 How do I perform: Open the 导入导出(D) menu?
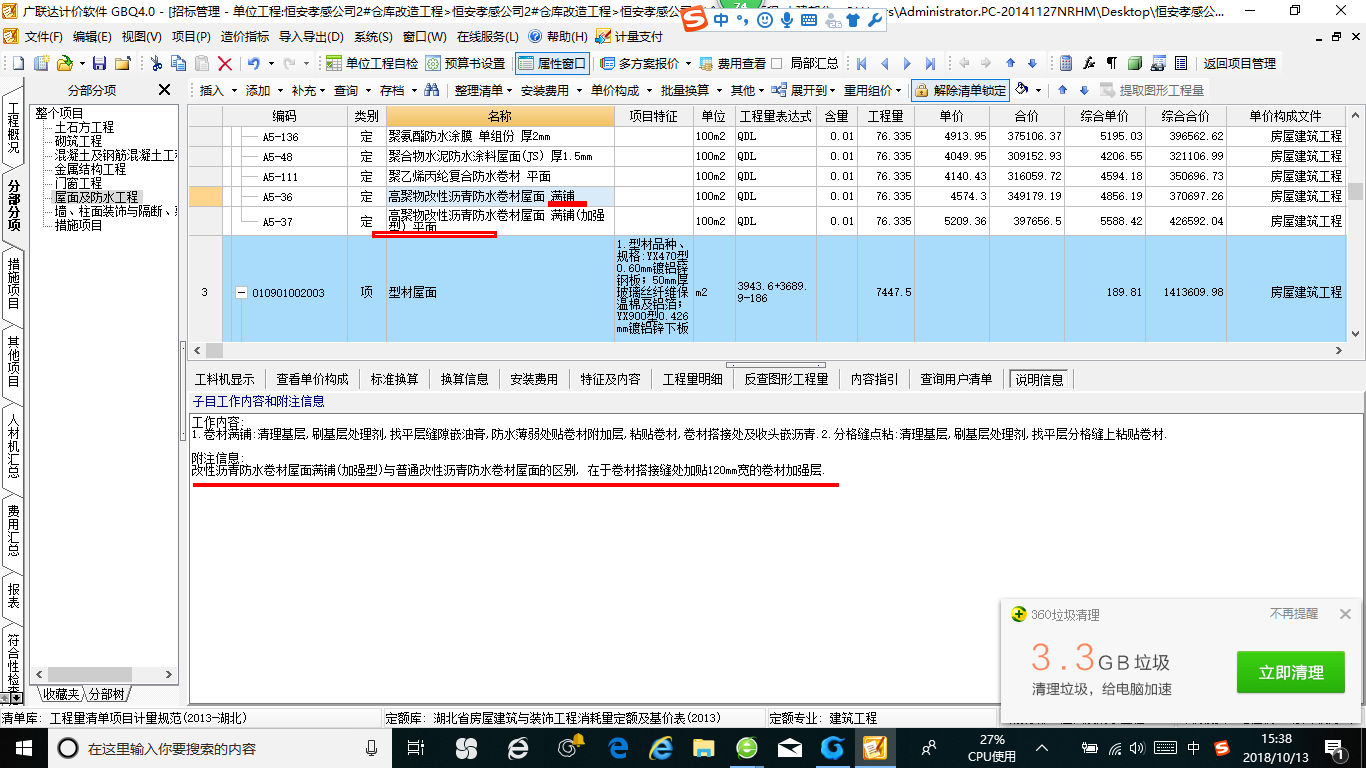[311, 37]
